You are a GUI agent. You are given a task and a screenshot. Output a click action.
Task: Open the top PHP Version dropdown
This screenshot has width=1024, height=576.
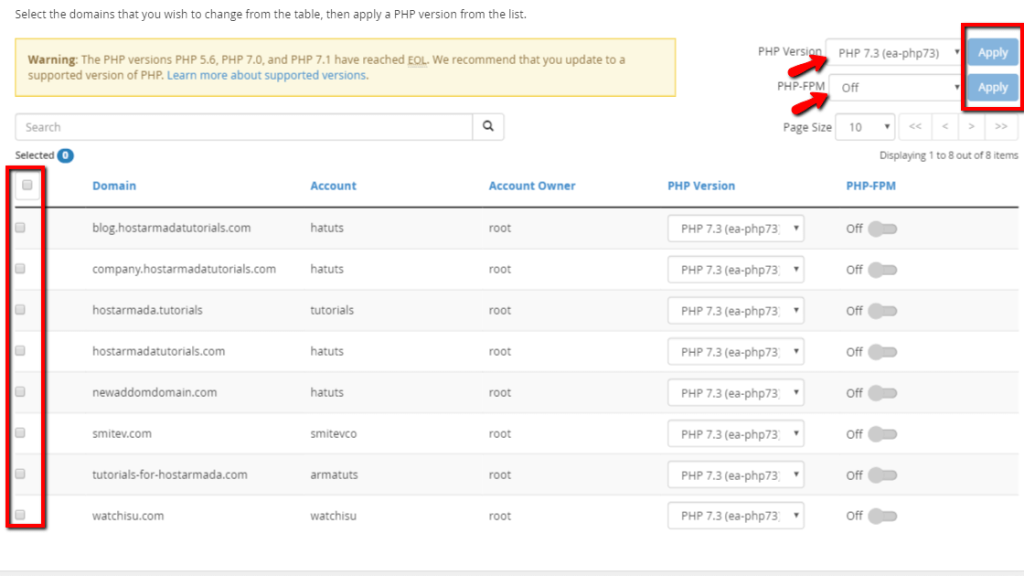pos(895,53)
